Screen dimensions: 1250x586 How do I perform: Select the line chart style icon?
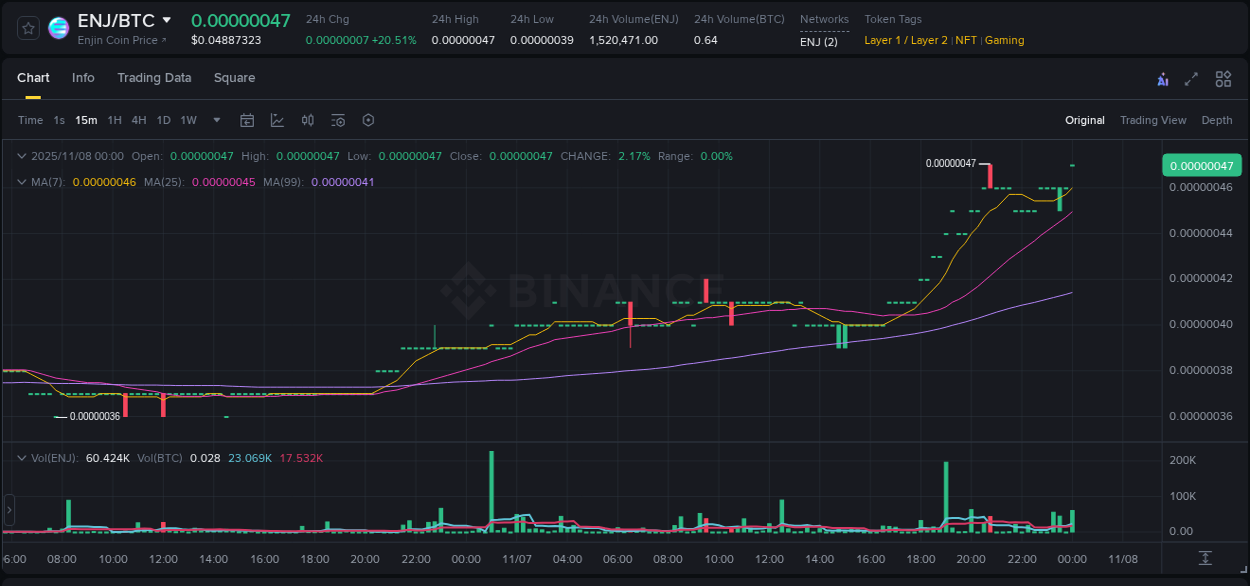pyautogui.click(x=277, y=120)
